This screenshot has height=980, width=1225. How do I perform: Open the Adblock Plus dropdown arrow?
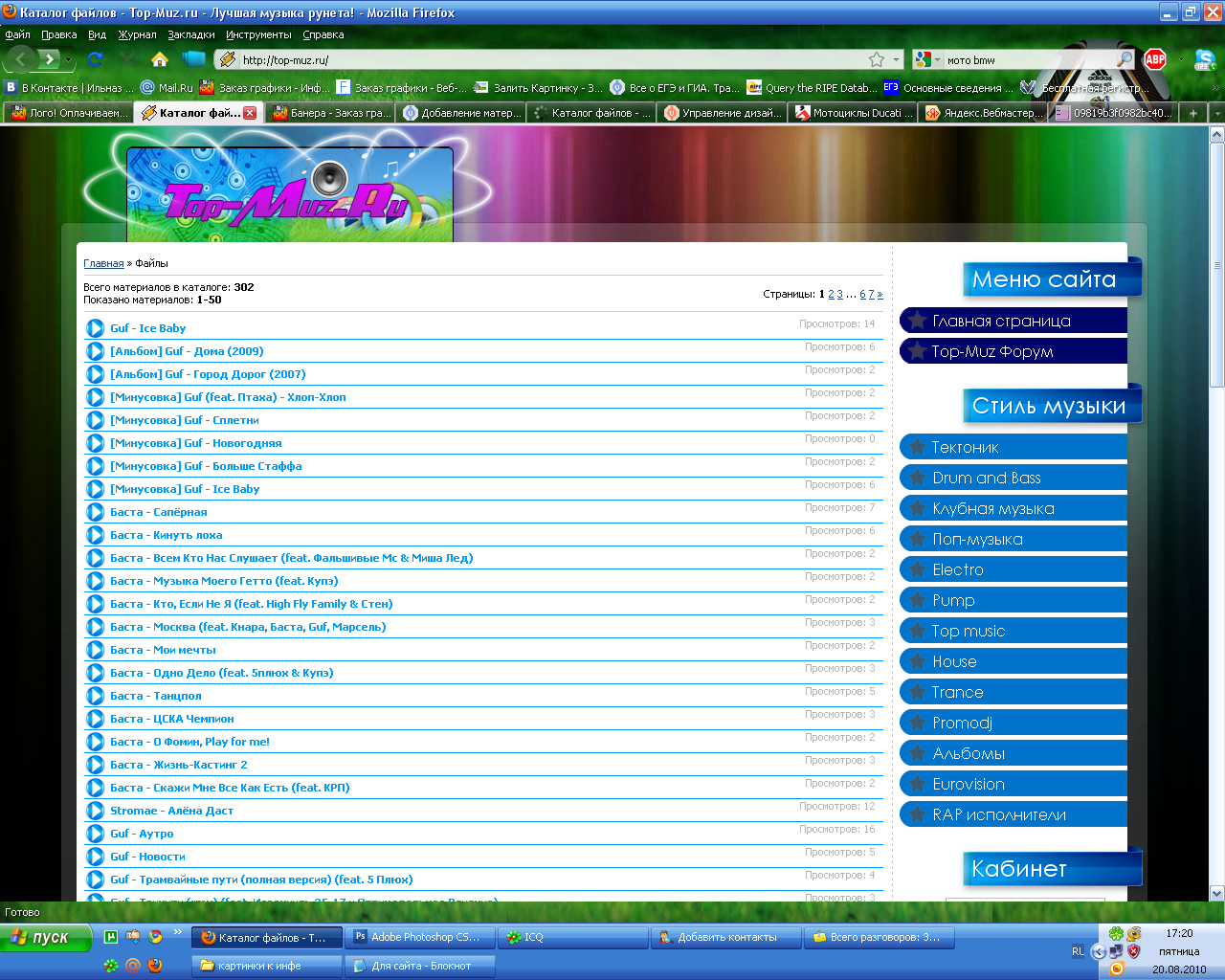click(x=1181, y=59)
